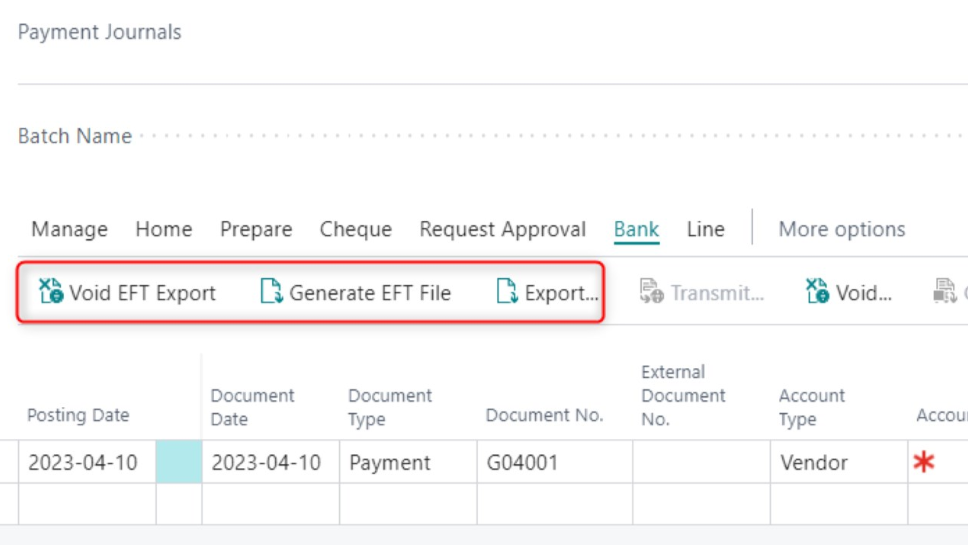Click the Void... action label

point(864,293)
